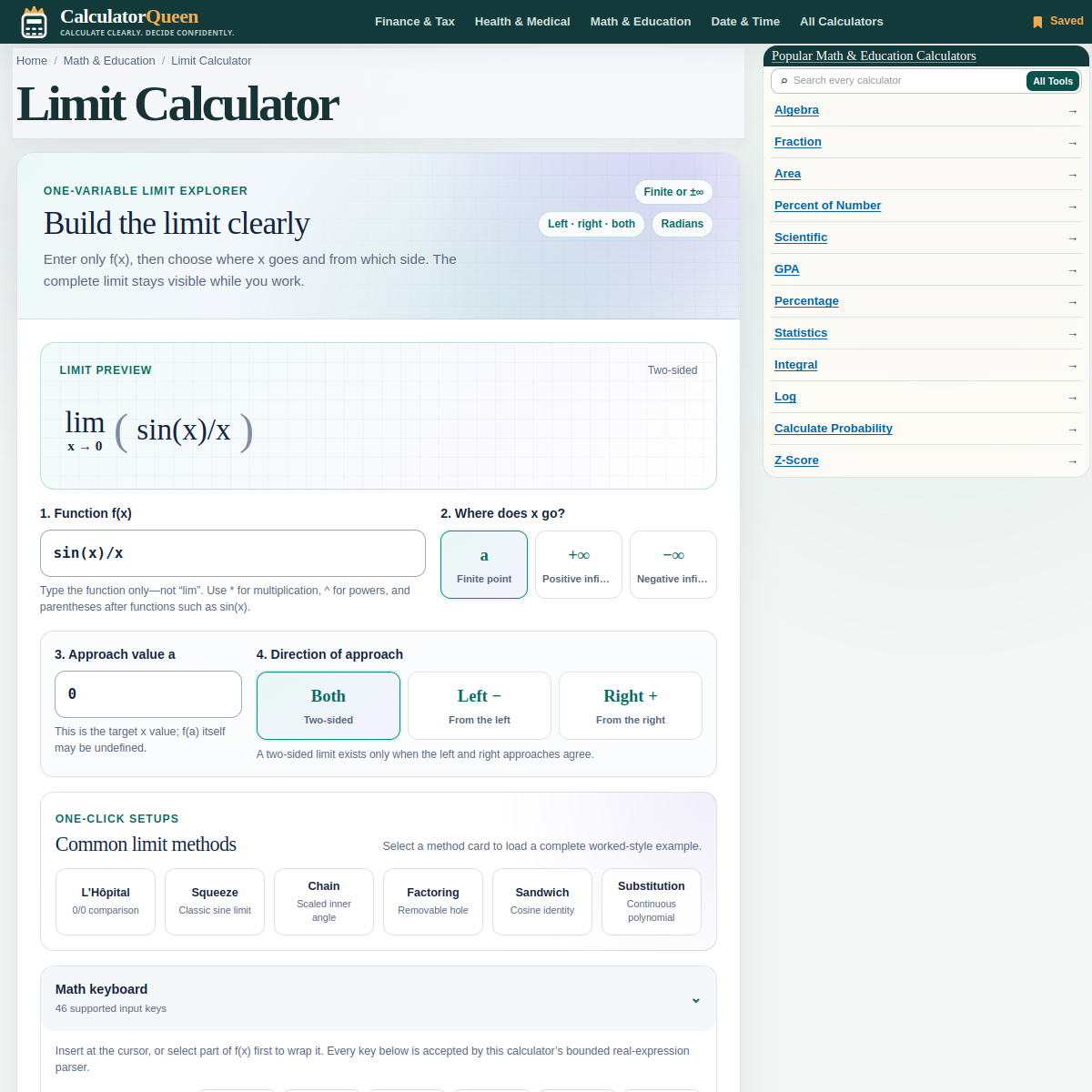Click the arrow next to Log
This screenshot has width=1092, height=1092.
click(1072, 398)
